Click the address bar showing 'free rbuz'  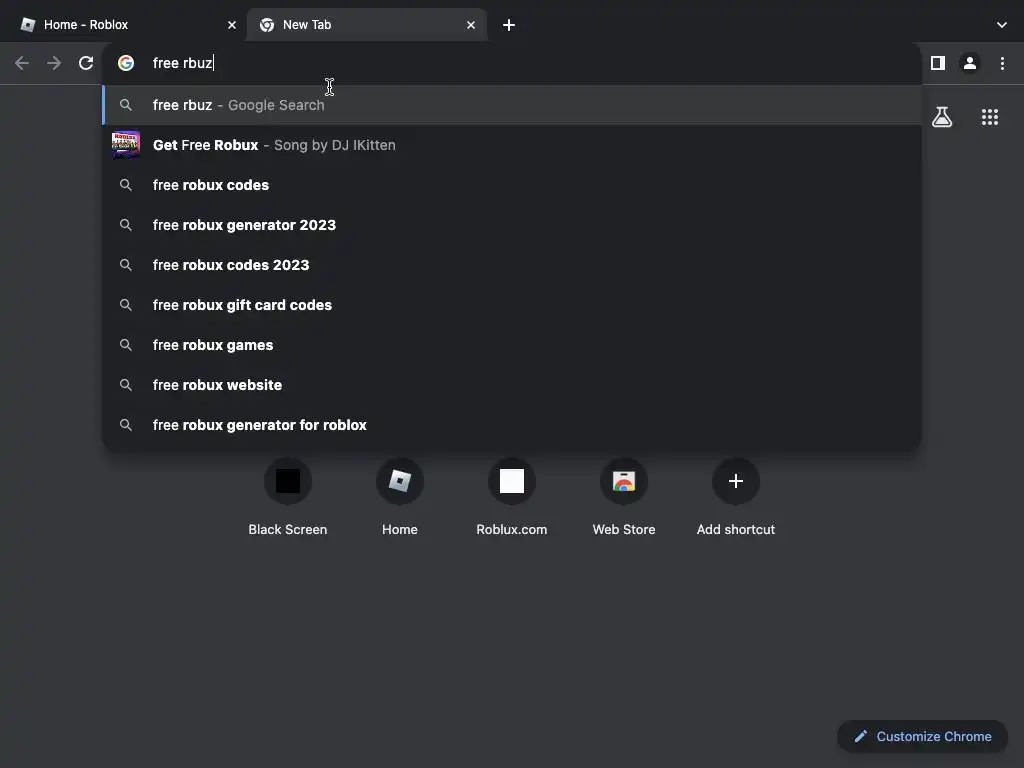pos(513,63)
